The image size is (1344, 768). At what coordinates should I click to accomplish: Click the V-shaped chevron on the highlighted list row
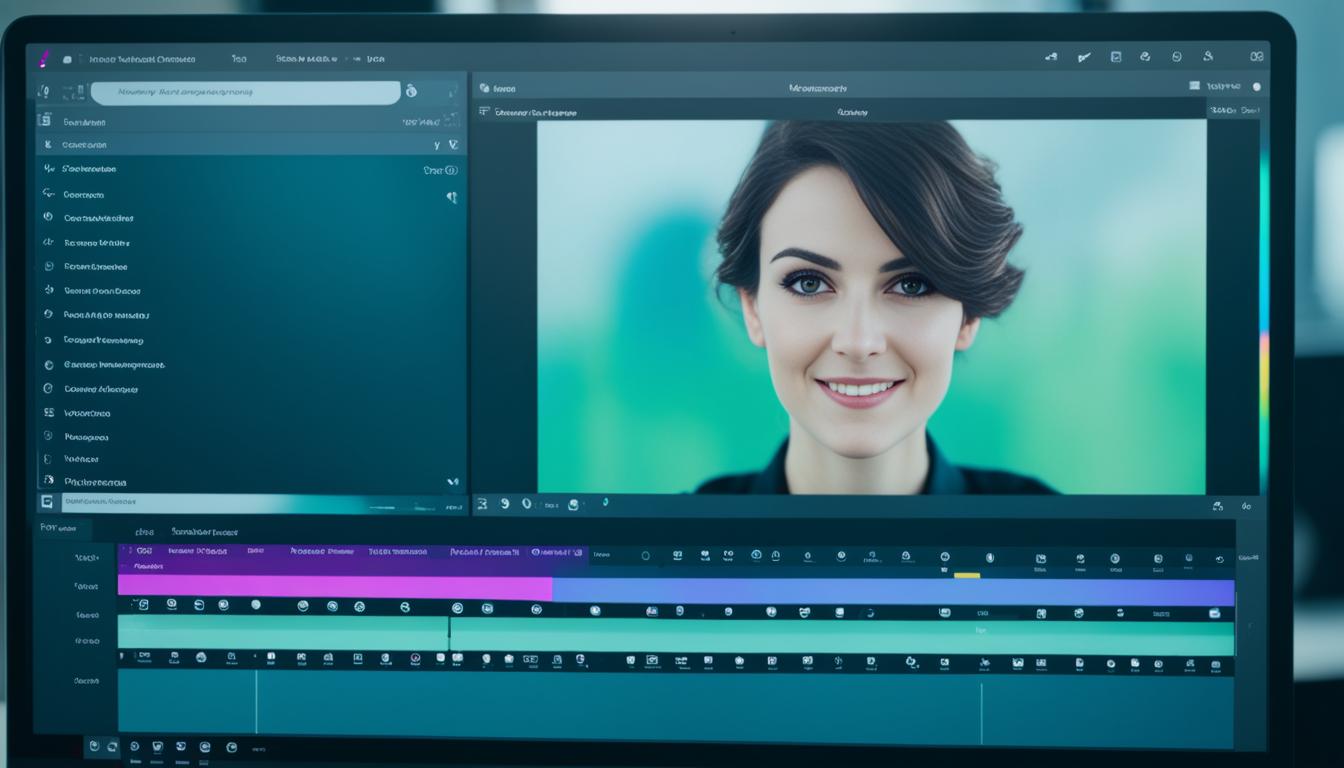click(x=453, y=145)
